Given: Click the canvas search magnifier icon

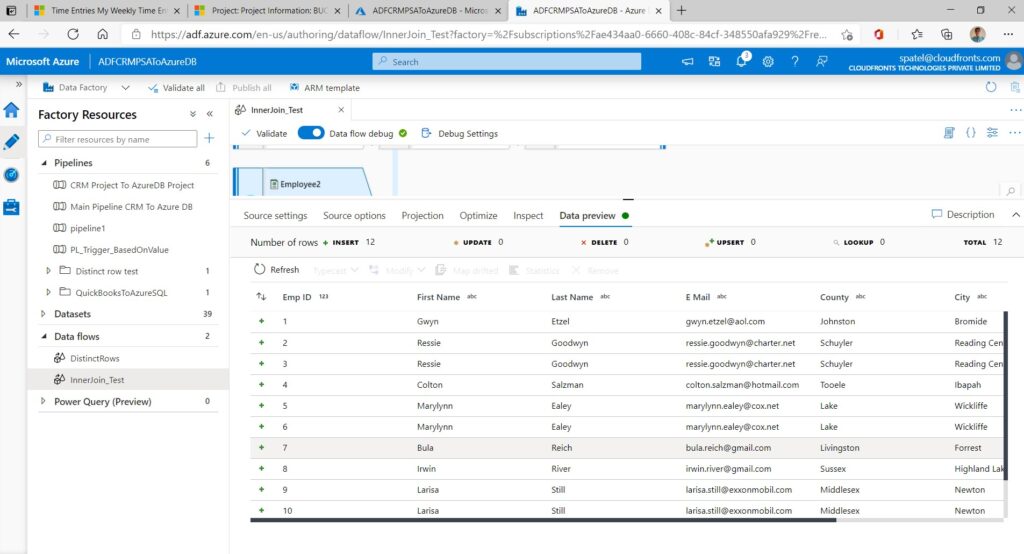Looking at the screenshot, I should (x=1010, y=191).
